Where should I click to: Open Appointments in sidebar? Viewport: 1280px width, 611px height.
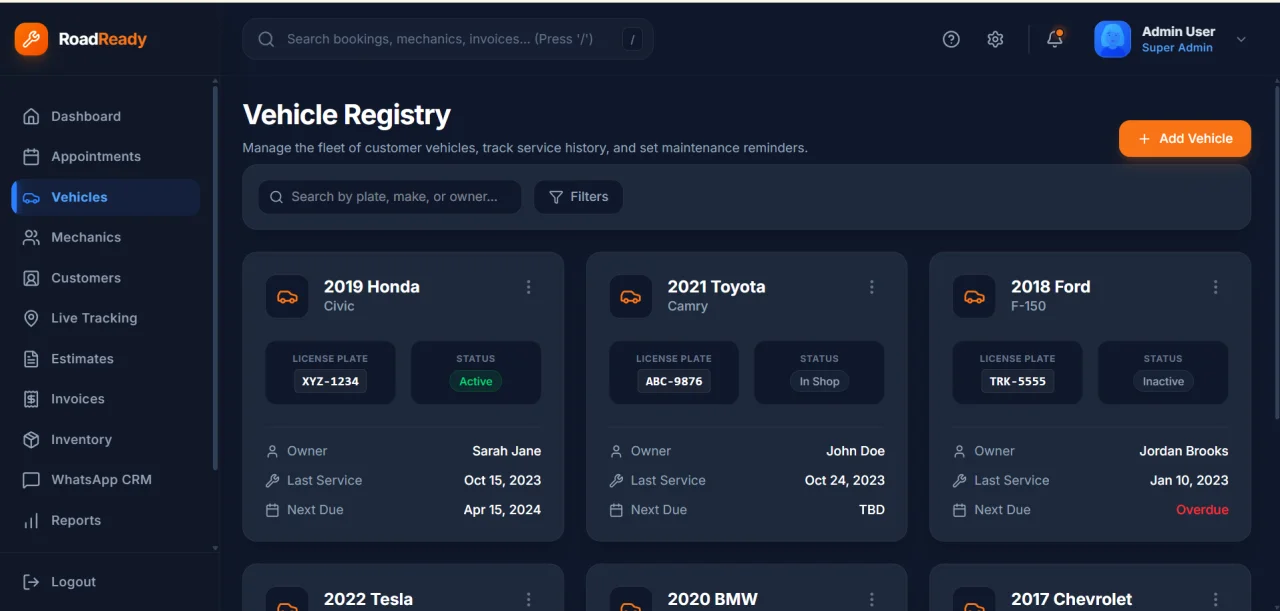106,156
